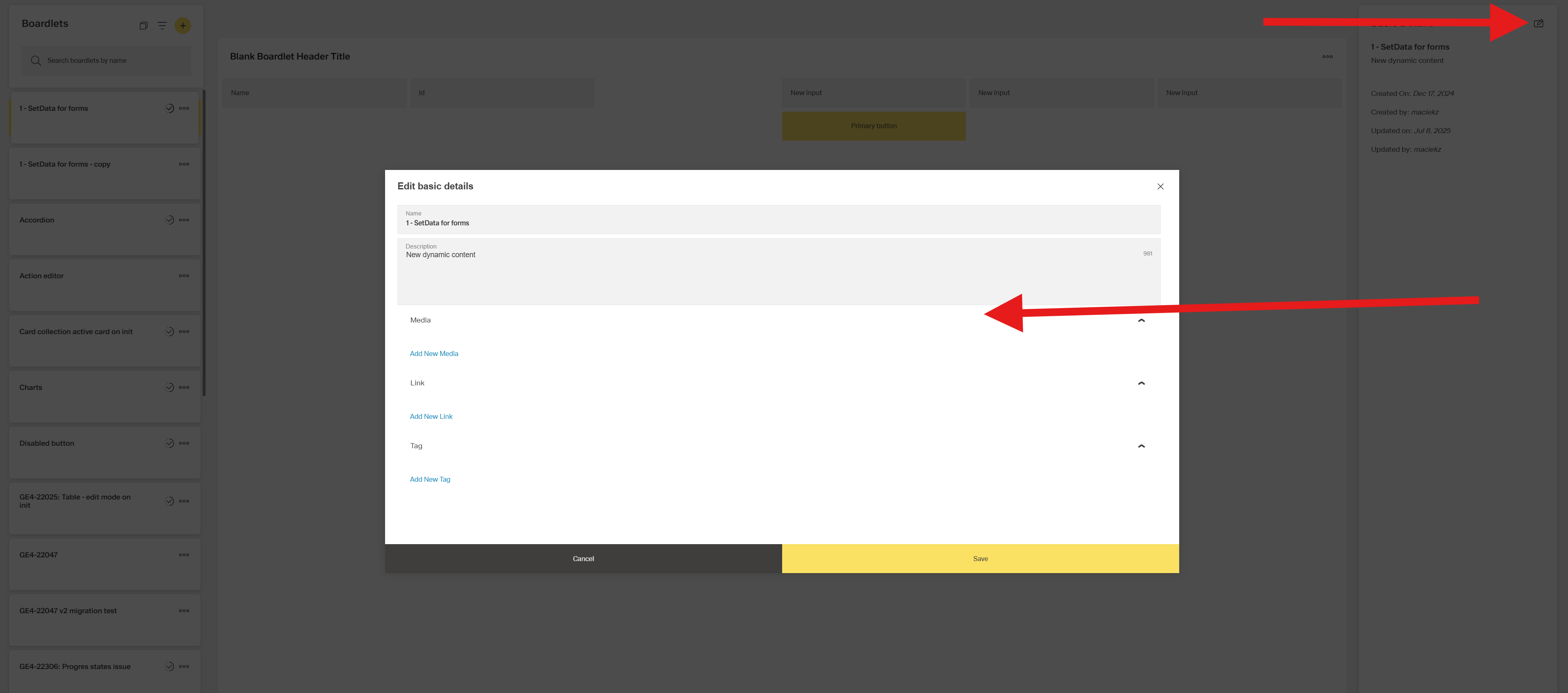Open the three-dot menu on Action editor boardlet
1568x693 pixels.
pyautogui.click(x=184, y=276)
